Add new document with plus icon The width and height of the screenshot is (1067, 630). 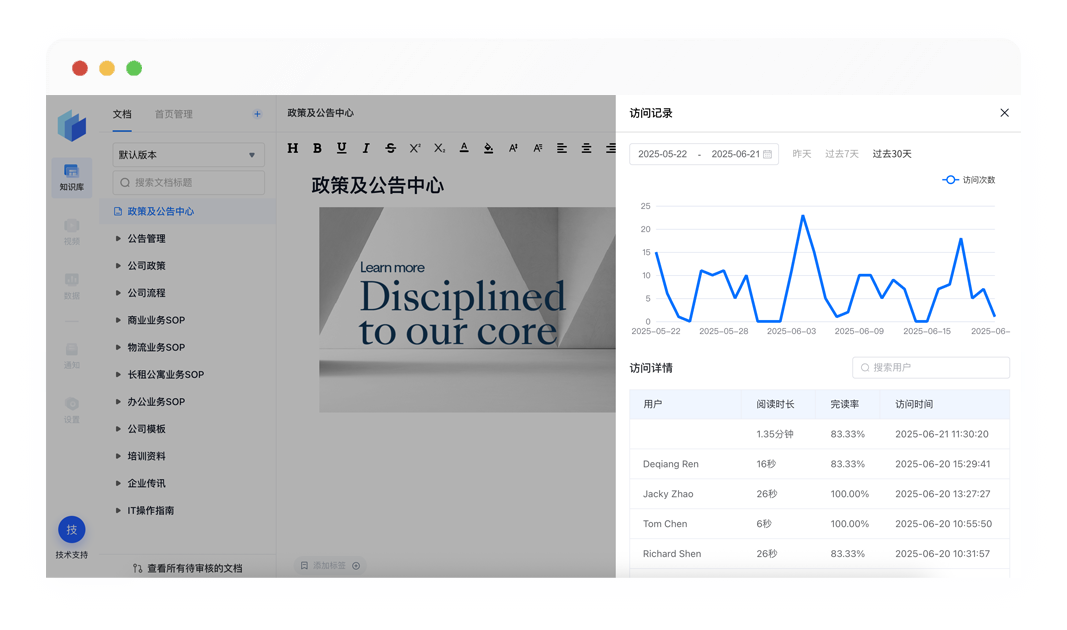(x=257, y=114)
